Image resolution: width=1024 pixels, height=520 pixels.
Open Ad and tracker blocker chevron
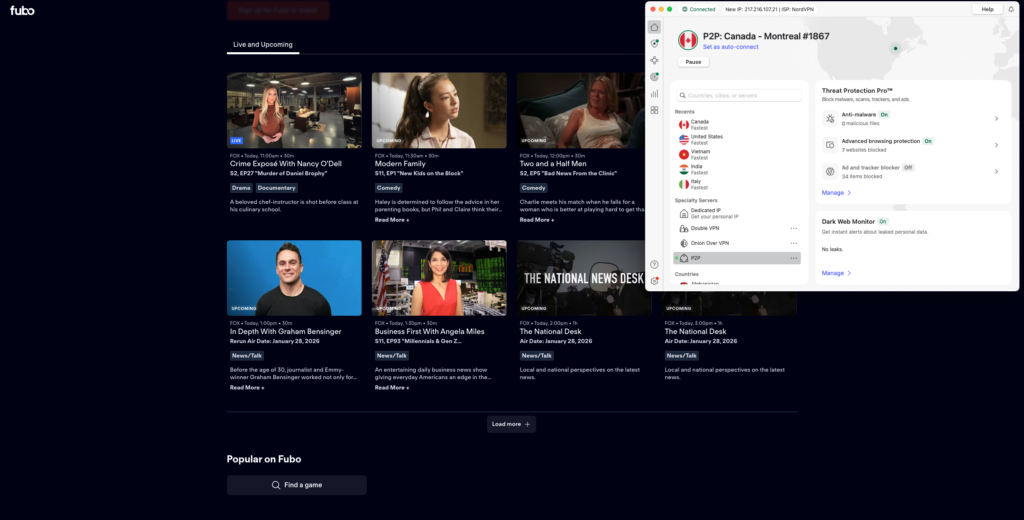[997, 172]
